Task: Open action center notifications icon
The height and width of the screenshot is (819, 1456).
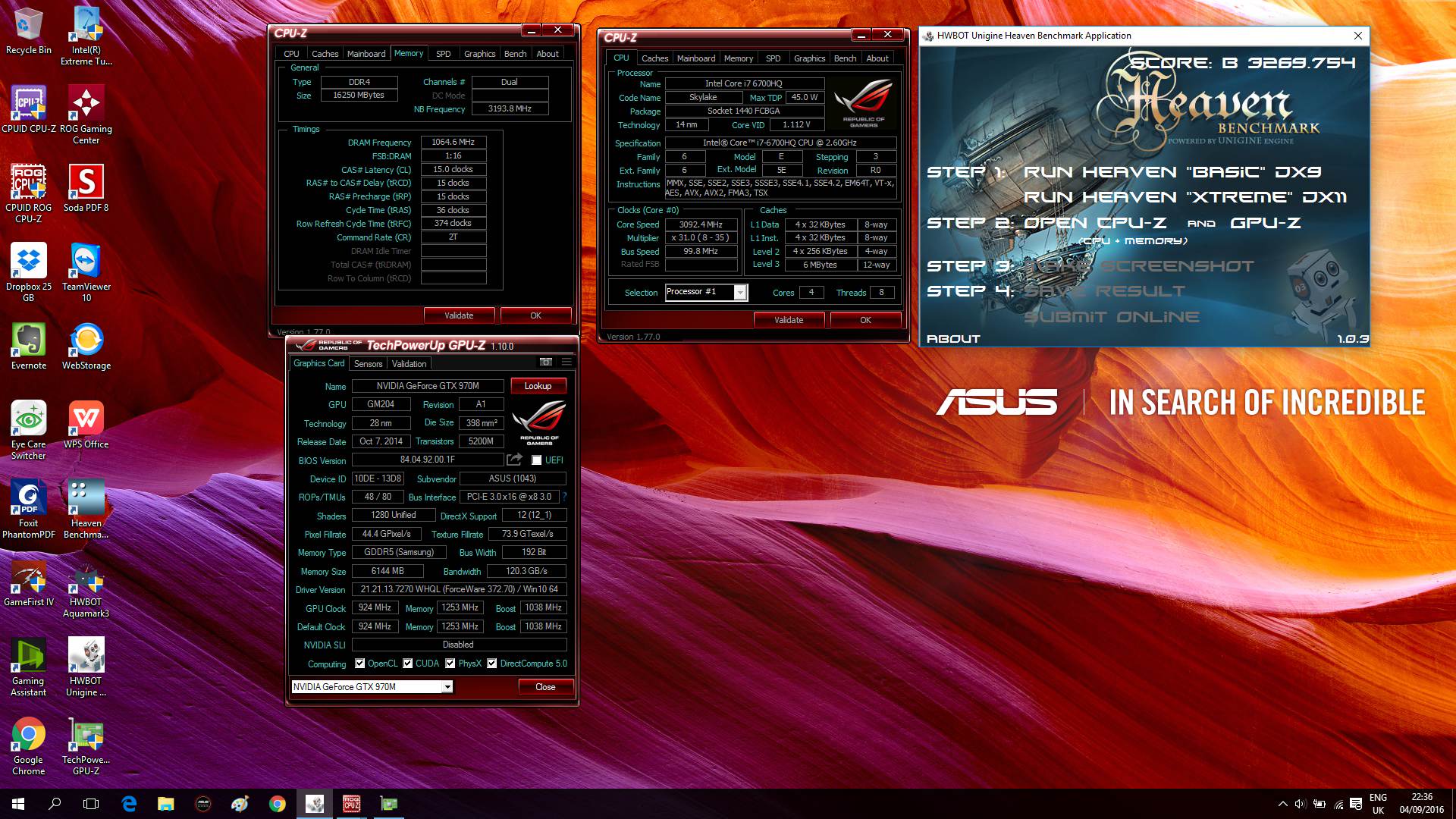Action: tap(1356, 804)
